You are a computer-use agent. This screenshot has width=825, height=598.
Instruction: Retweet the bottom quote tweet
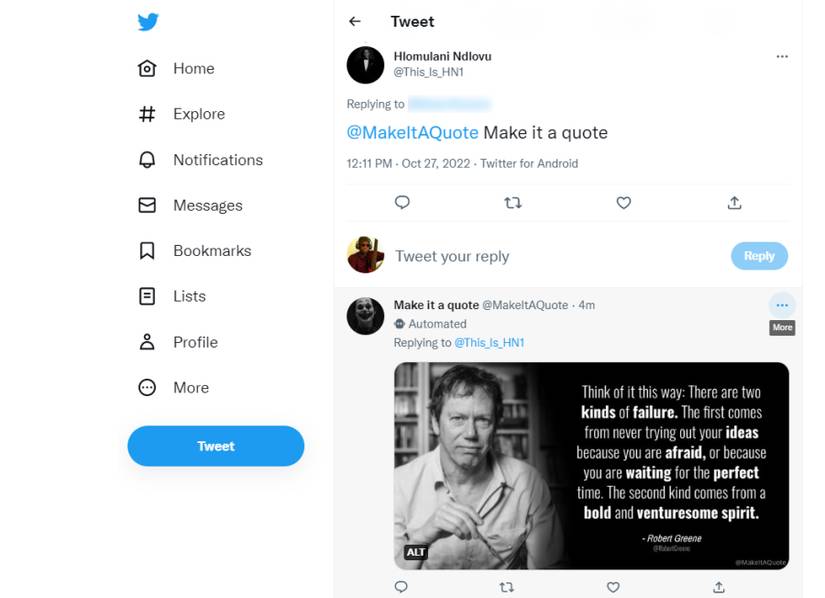coord(506,587)
